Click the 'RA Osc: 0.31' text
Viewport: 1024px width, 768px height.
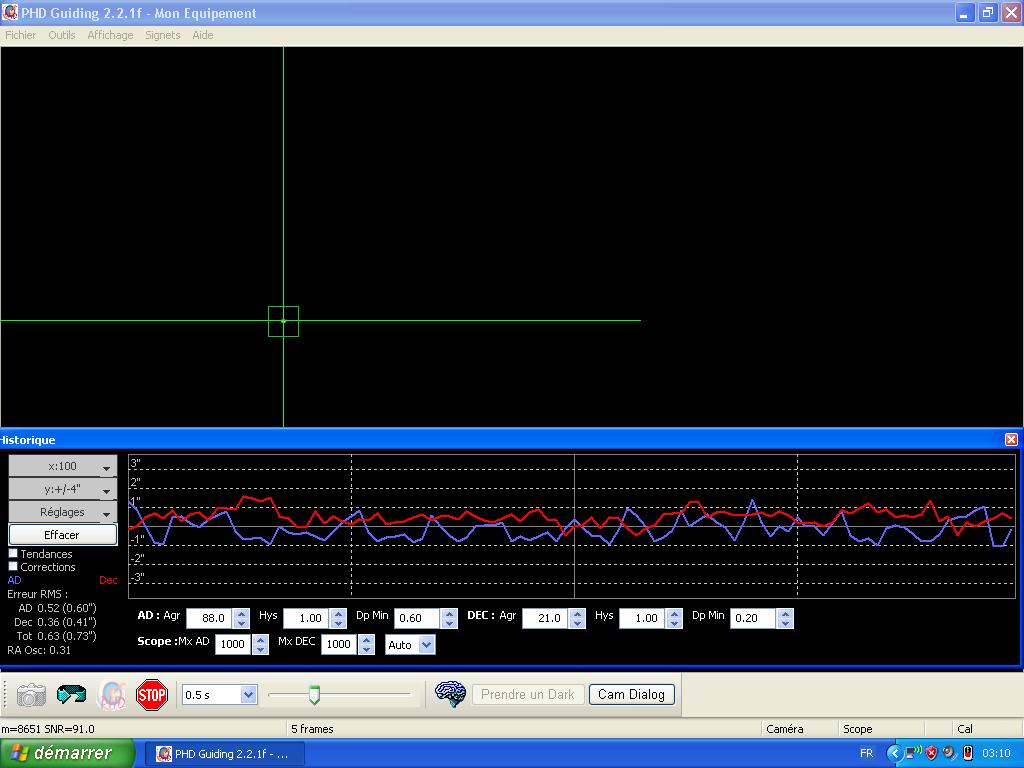pos(39,650)
